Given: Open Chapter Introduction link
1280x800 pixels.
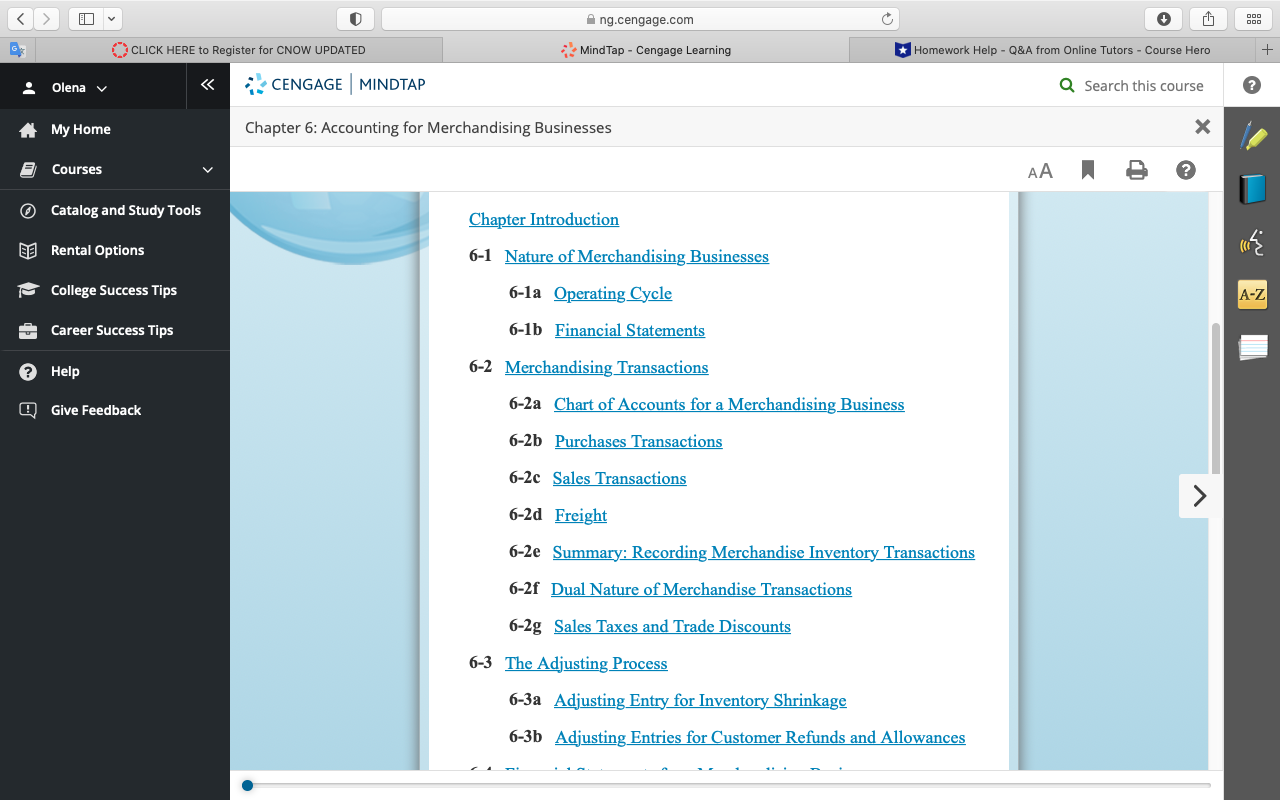Looking at the screenshot, I should [x=544, y=219].
